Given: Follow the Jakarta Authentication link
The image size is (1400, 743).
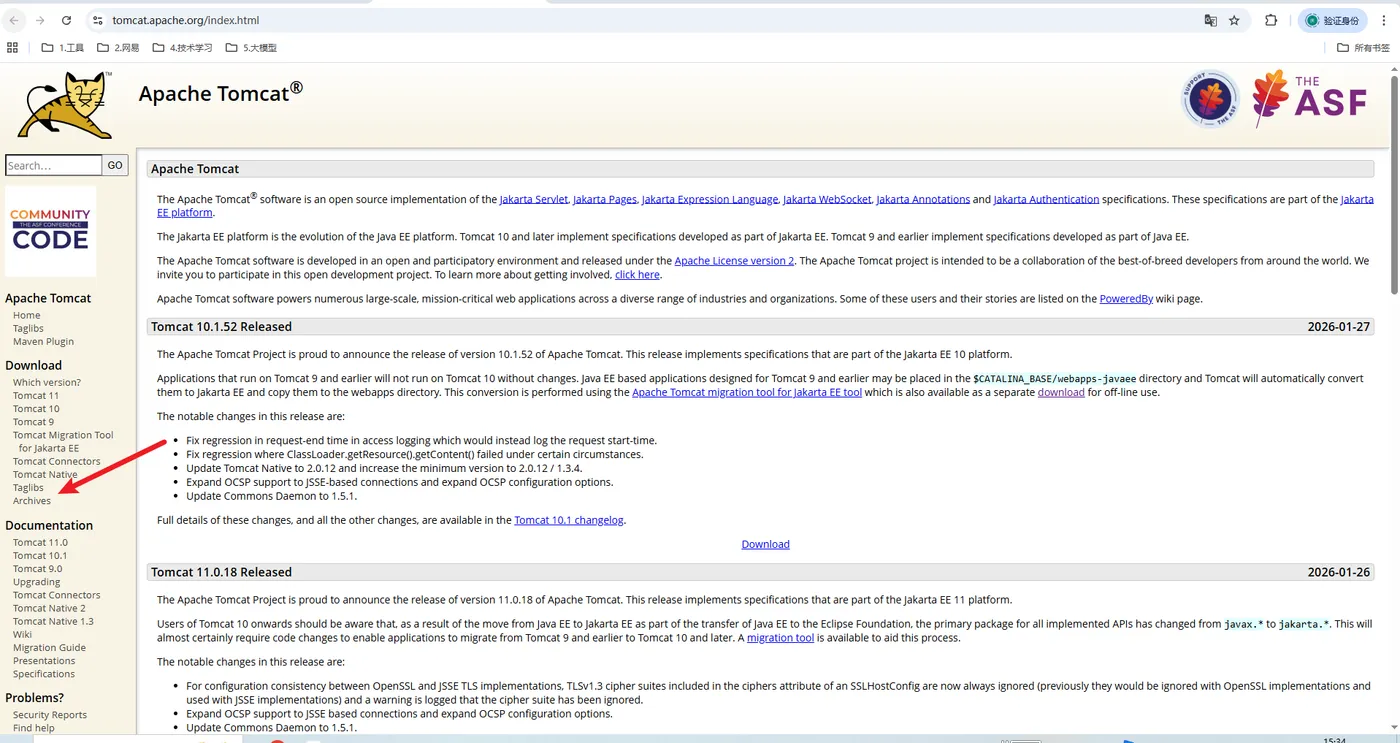Looking at the screenshot, I should pyautogui.click(x=1046, y=199).
